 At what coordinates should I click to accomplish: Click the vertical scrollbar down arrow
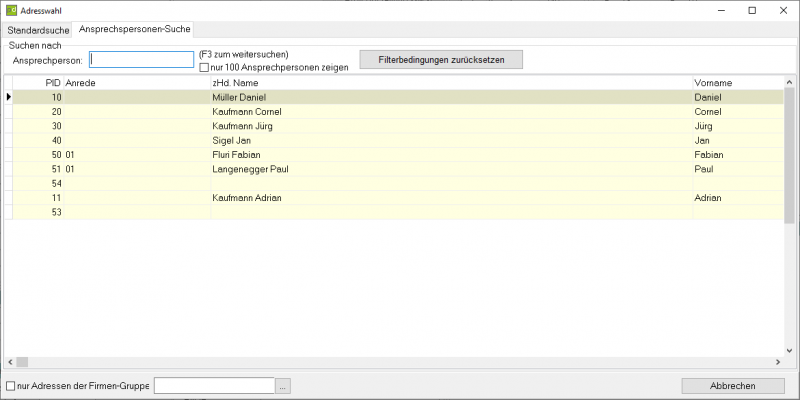[x=790, y=351]
